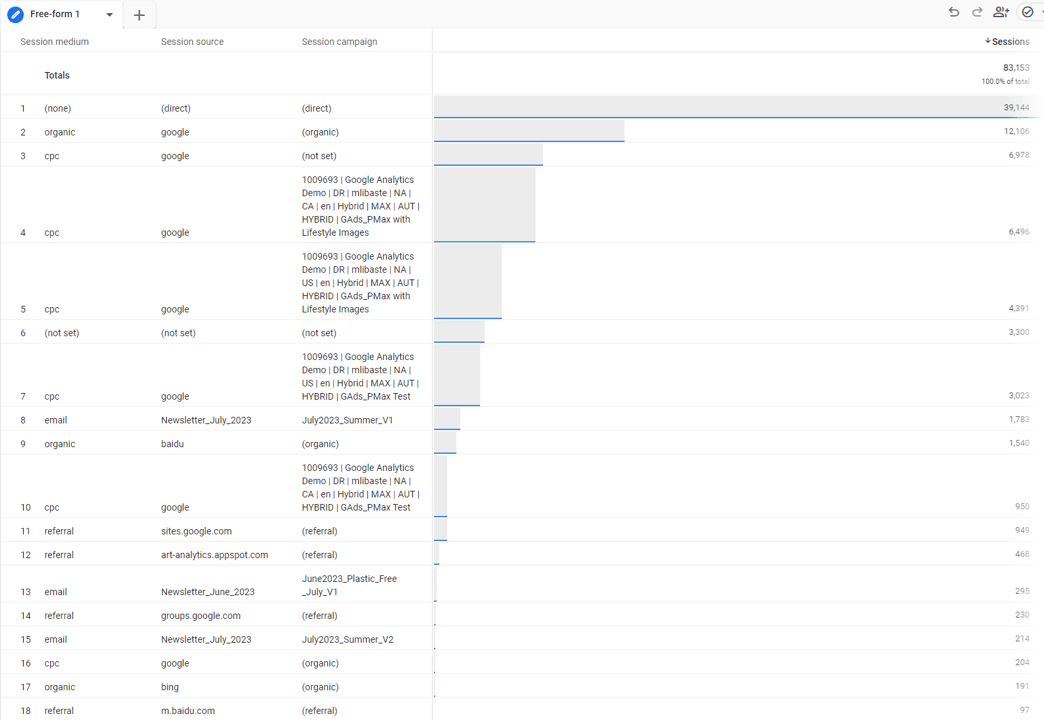This screenshot has width=1044, height=720.
Task: Click the Totals sessions value 83,153
Action: click(x=1015, y=68)
